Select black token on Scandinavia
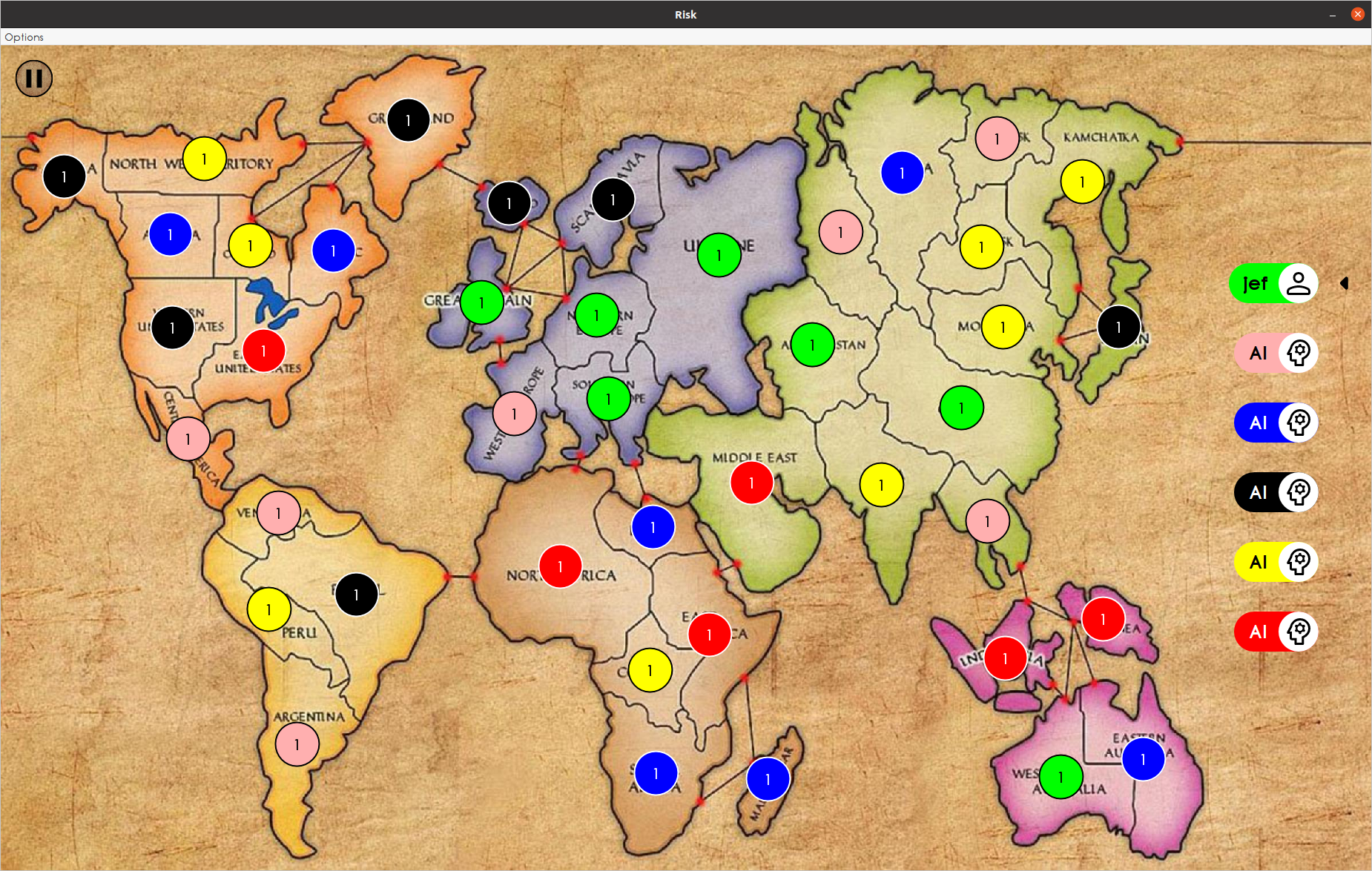The image size is (1372, 871). coord(613,199)
